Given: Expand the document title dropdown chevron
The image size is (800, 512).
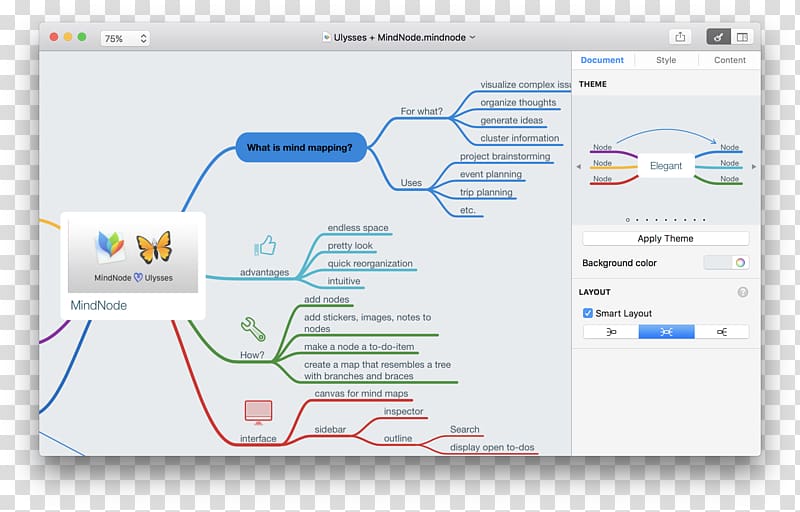Looking at the screenshot, I should (473, 37).
